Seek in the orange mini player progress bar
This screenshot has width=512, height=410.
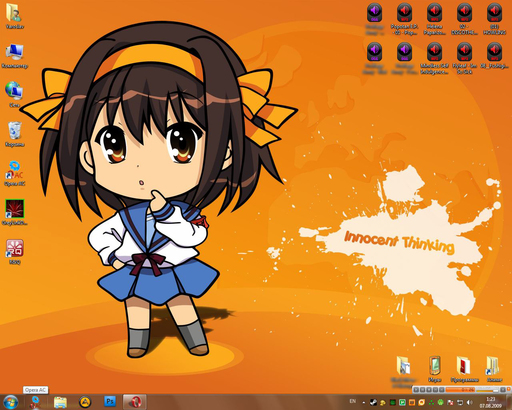[x=460, y=390]
